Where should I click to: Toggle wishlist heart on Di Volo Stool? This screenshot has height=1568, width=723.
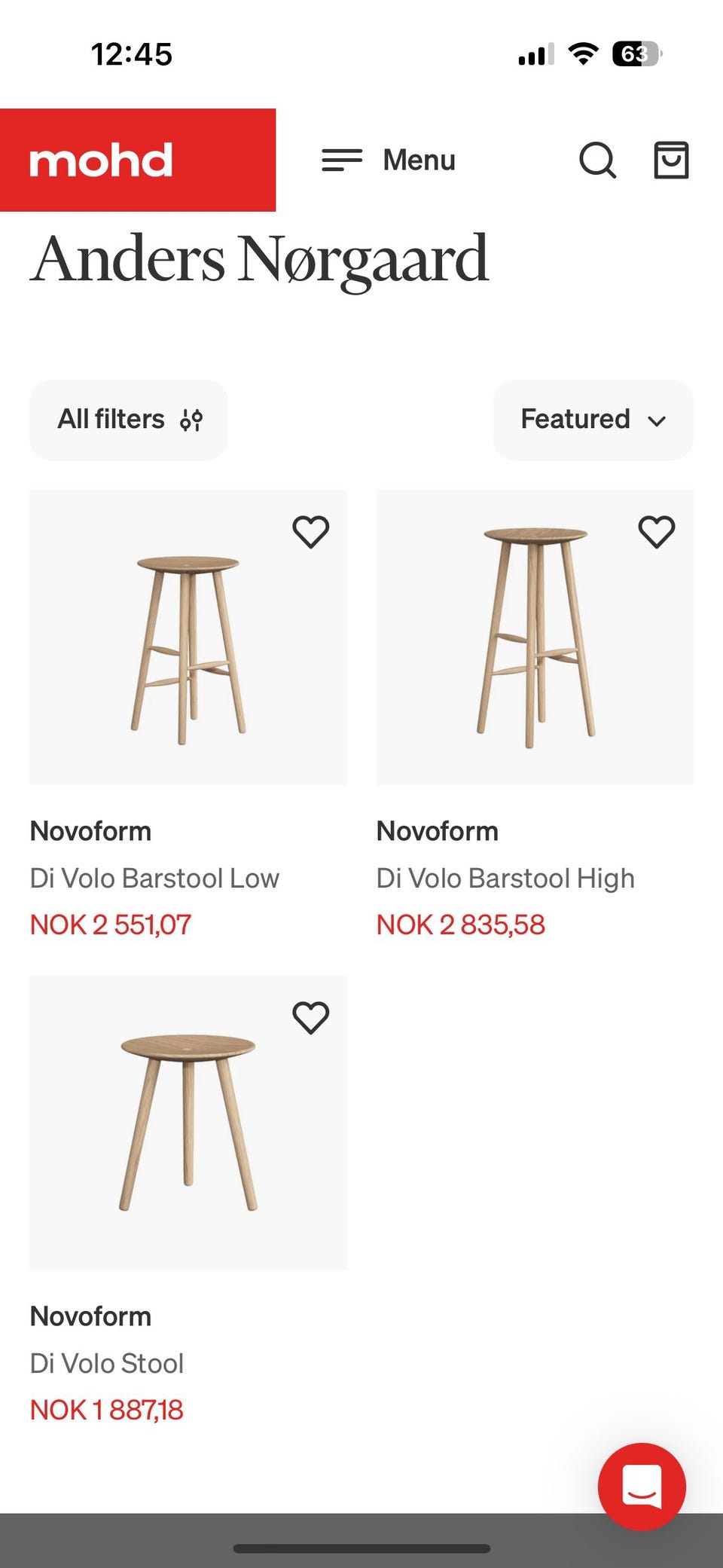tap(310, 1018)
